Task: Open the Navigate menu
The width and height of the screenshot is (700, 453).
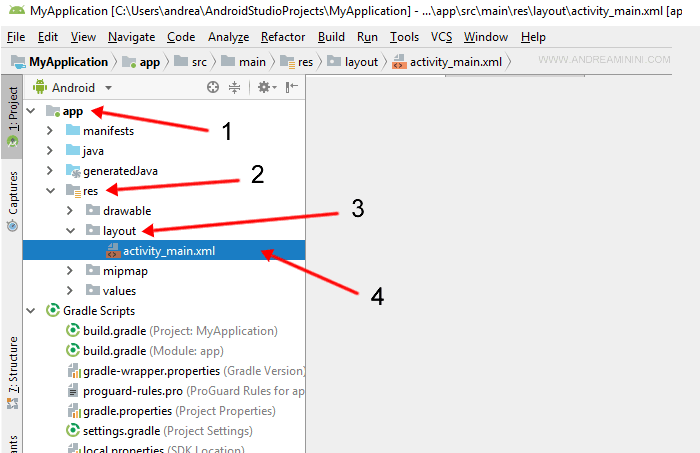Action: 132,37
